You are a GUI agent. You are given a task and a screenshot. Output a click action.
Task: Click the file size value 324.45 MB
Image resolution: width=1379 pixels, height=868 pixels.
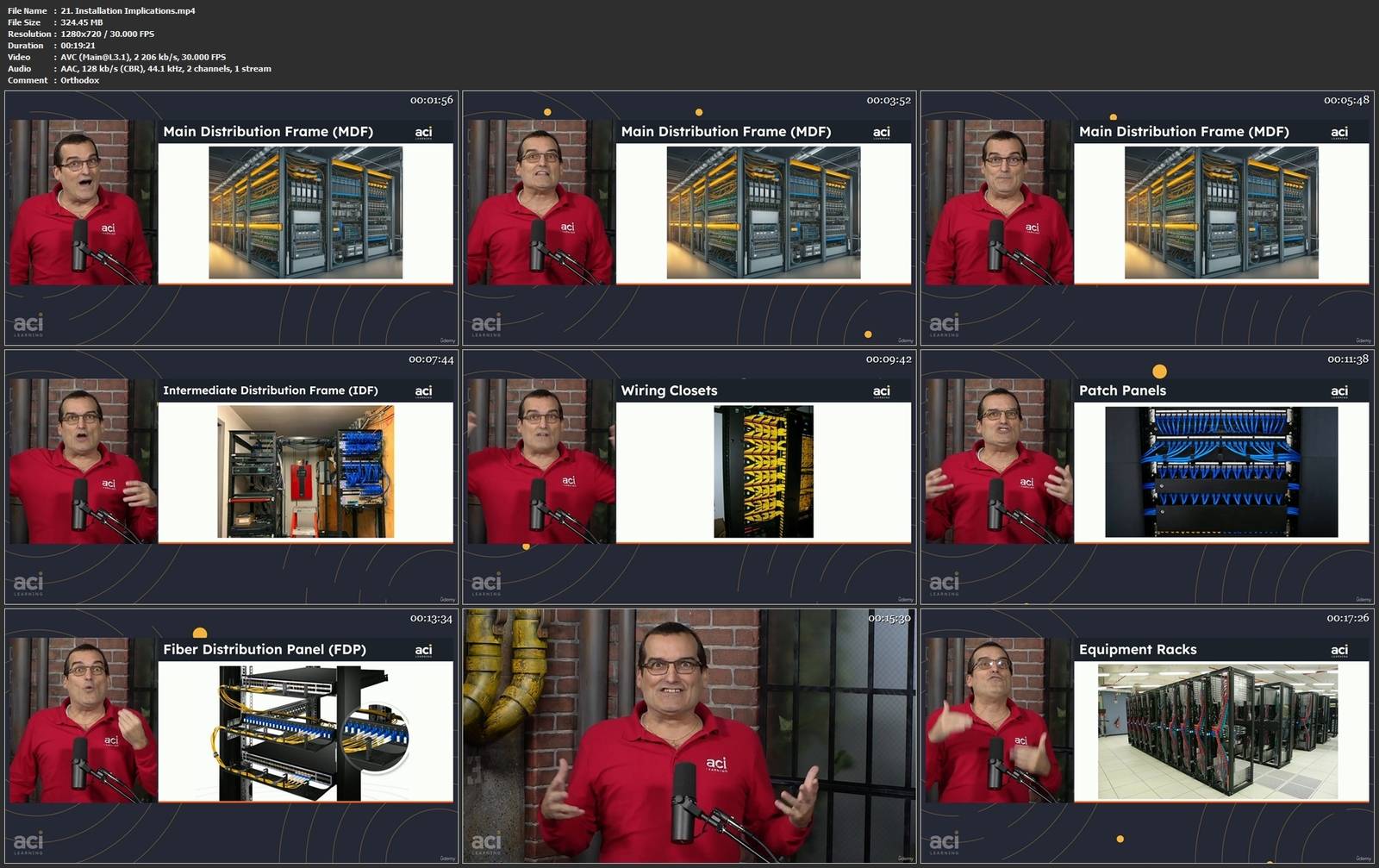tap(81, 22)
